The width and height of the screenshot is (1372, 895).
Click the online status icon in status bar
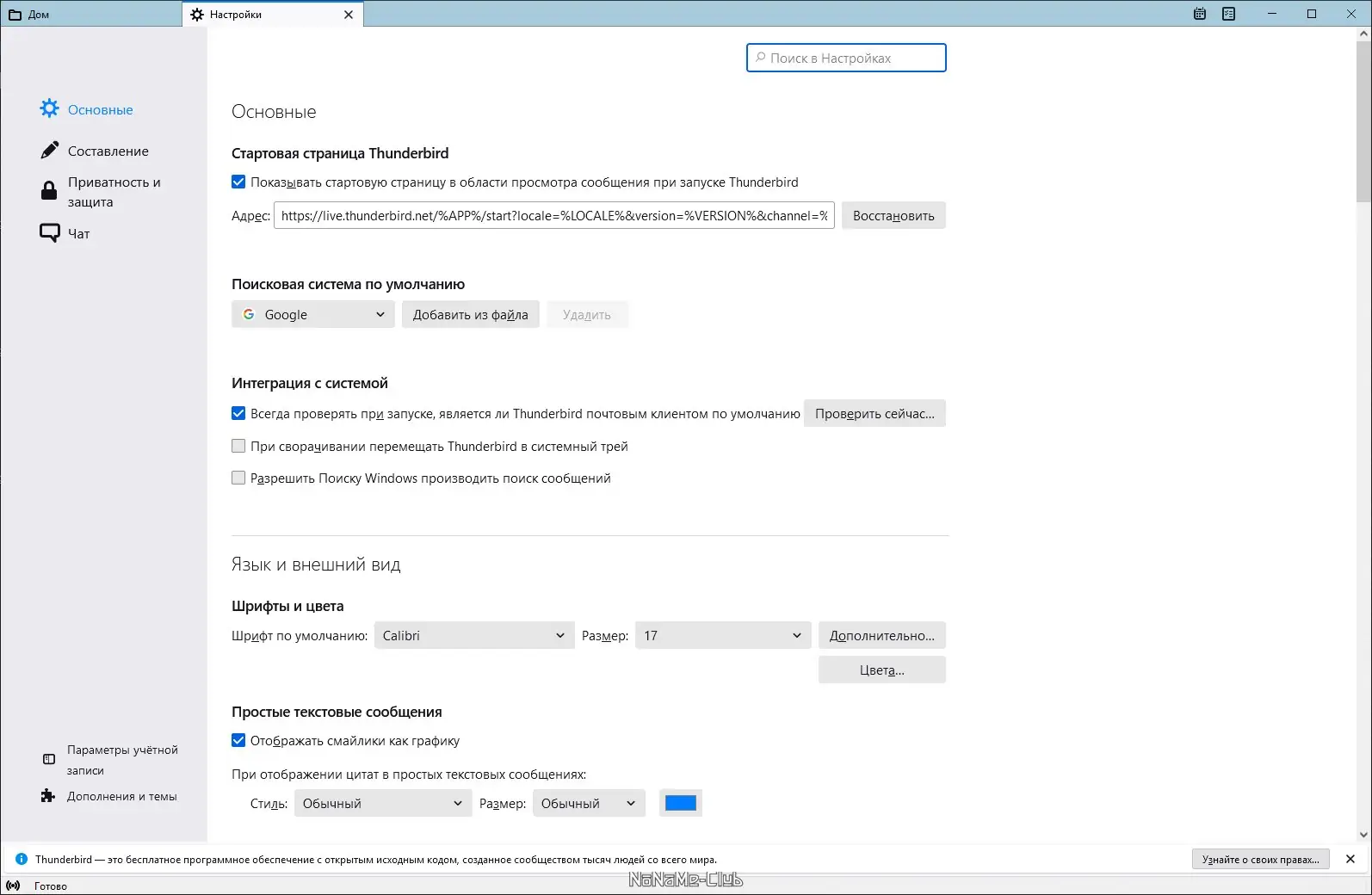(x=13, y=886)
